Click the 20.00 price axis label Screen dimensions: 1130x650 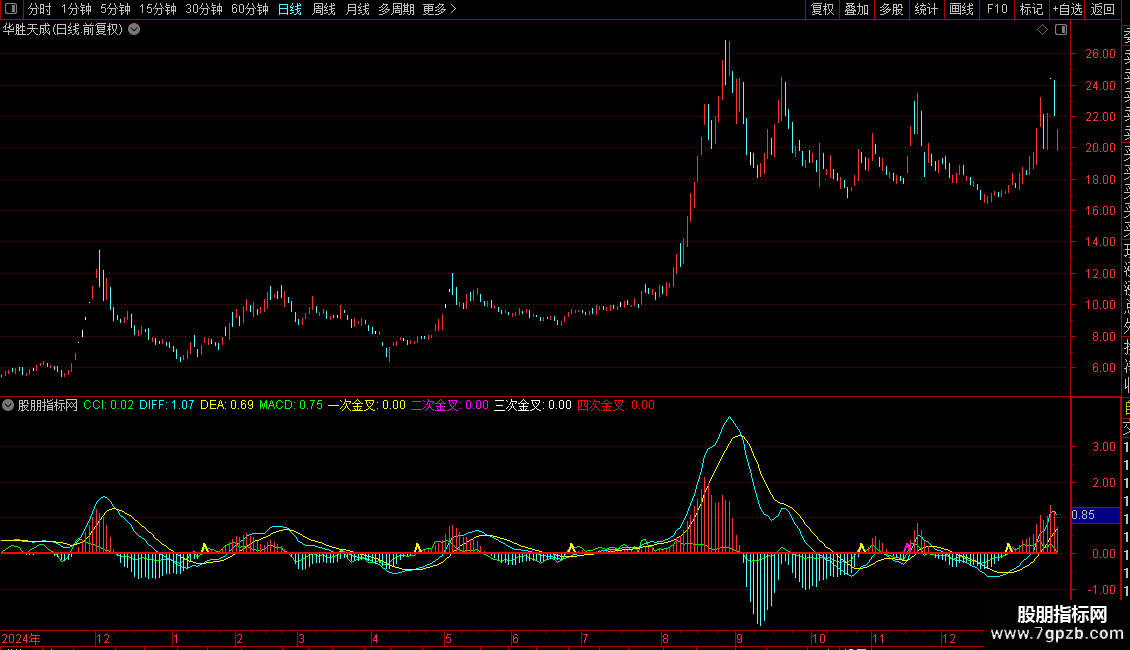(1100, 148)
